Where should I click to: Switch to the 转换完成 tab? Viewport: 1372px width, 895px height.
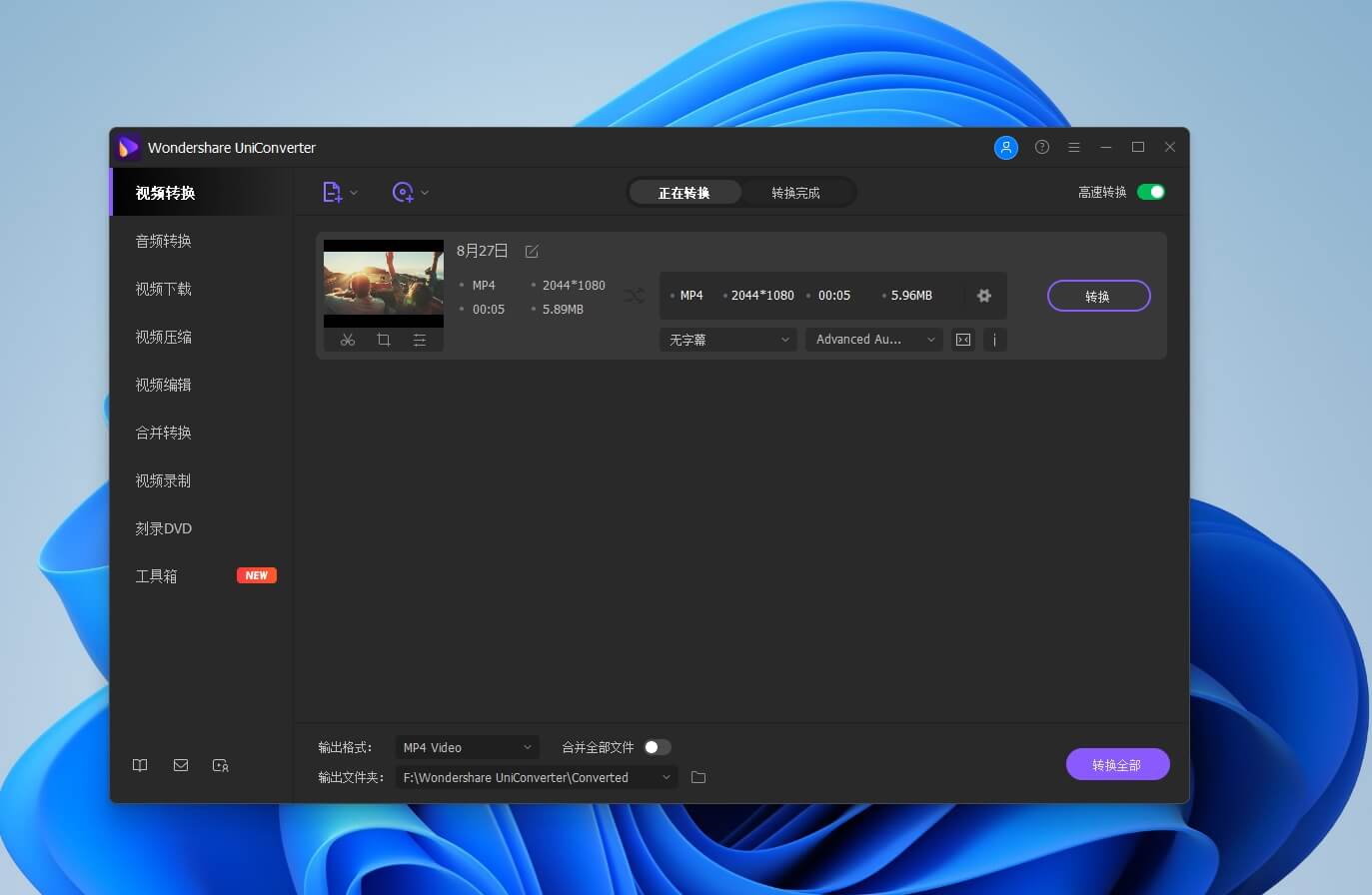796,191
